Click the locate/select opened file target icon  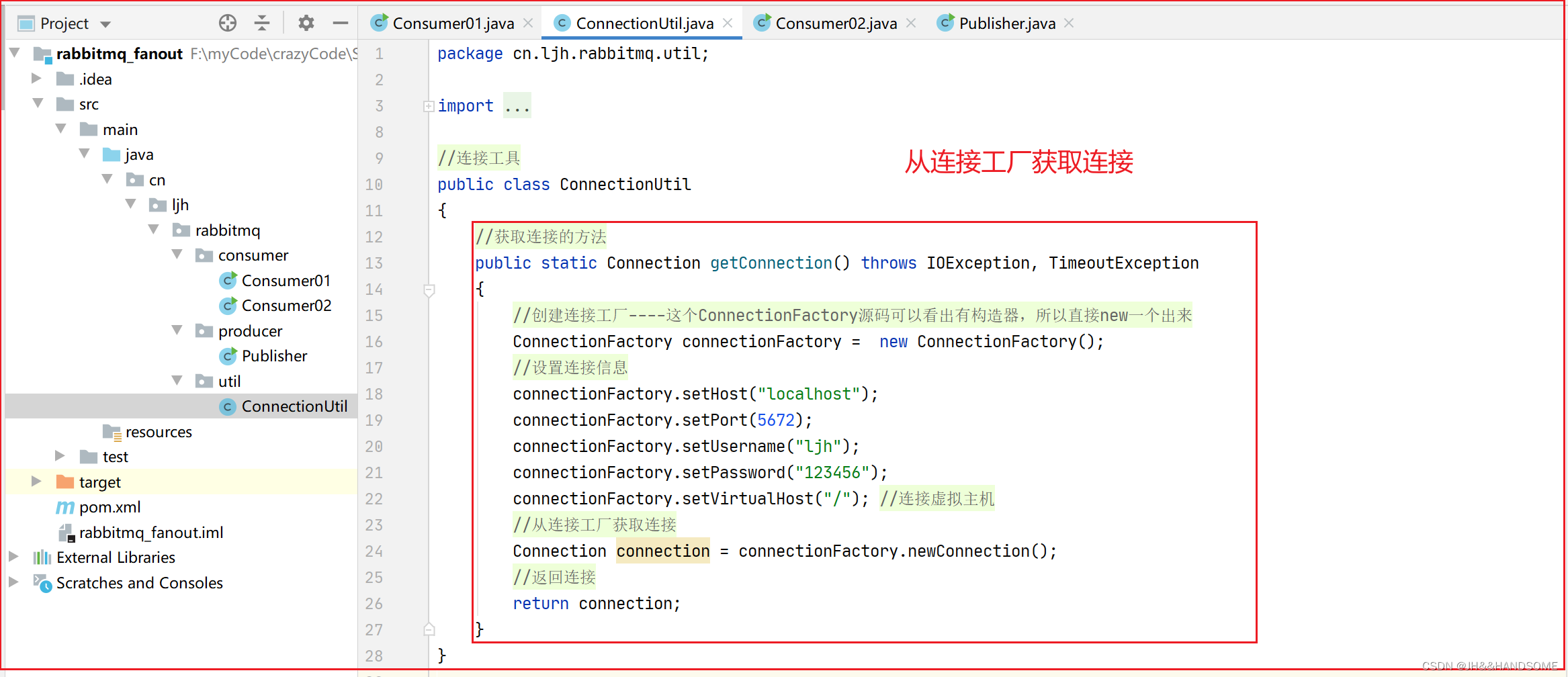(228, 24)
